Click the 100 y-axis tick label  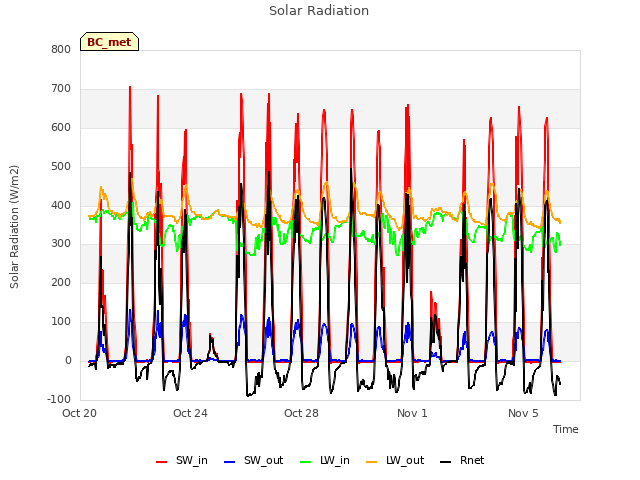pos(61,322)
